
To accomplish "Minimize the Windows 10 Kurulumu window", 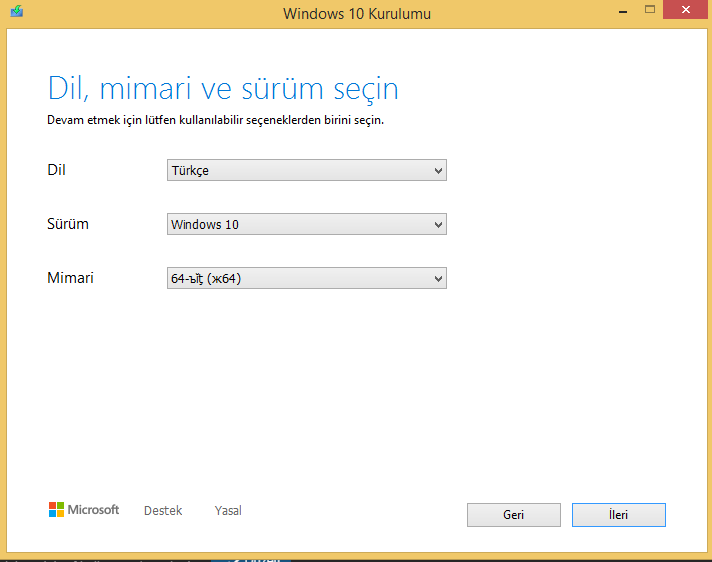I will [x=623, y=11].
